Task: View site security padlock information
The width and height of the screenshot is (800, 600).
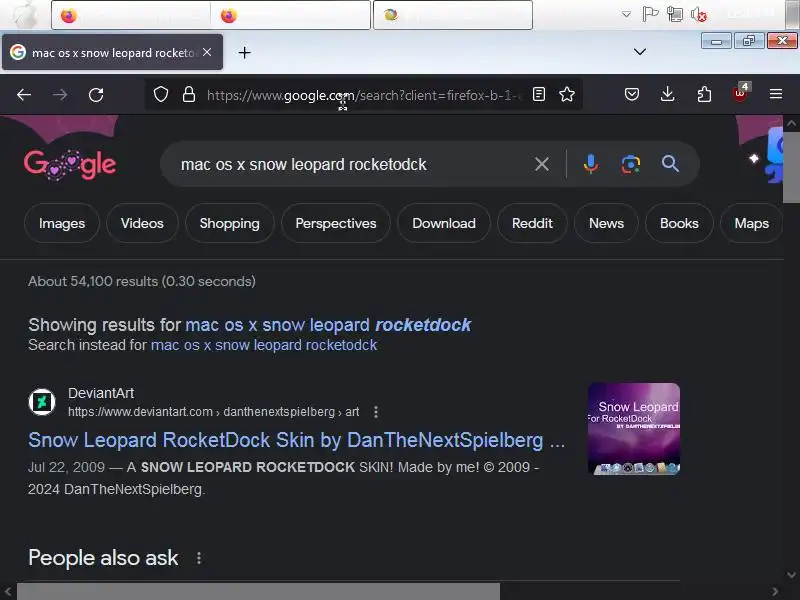Action: click(189, 94)
